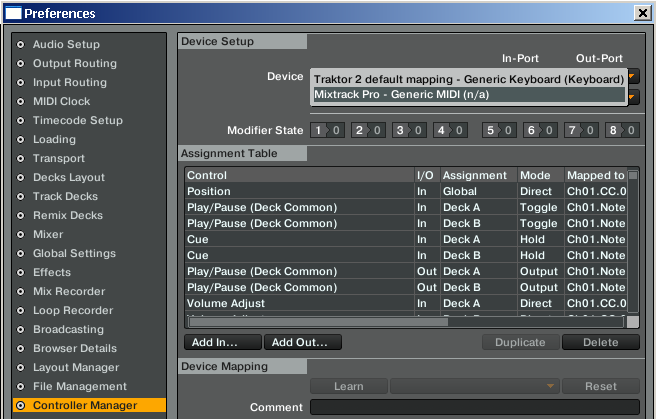Open Loop Recorder settings
Viewport: 656px width, 419px height.
point(73,311)
